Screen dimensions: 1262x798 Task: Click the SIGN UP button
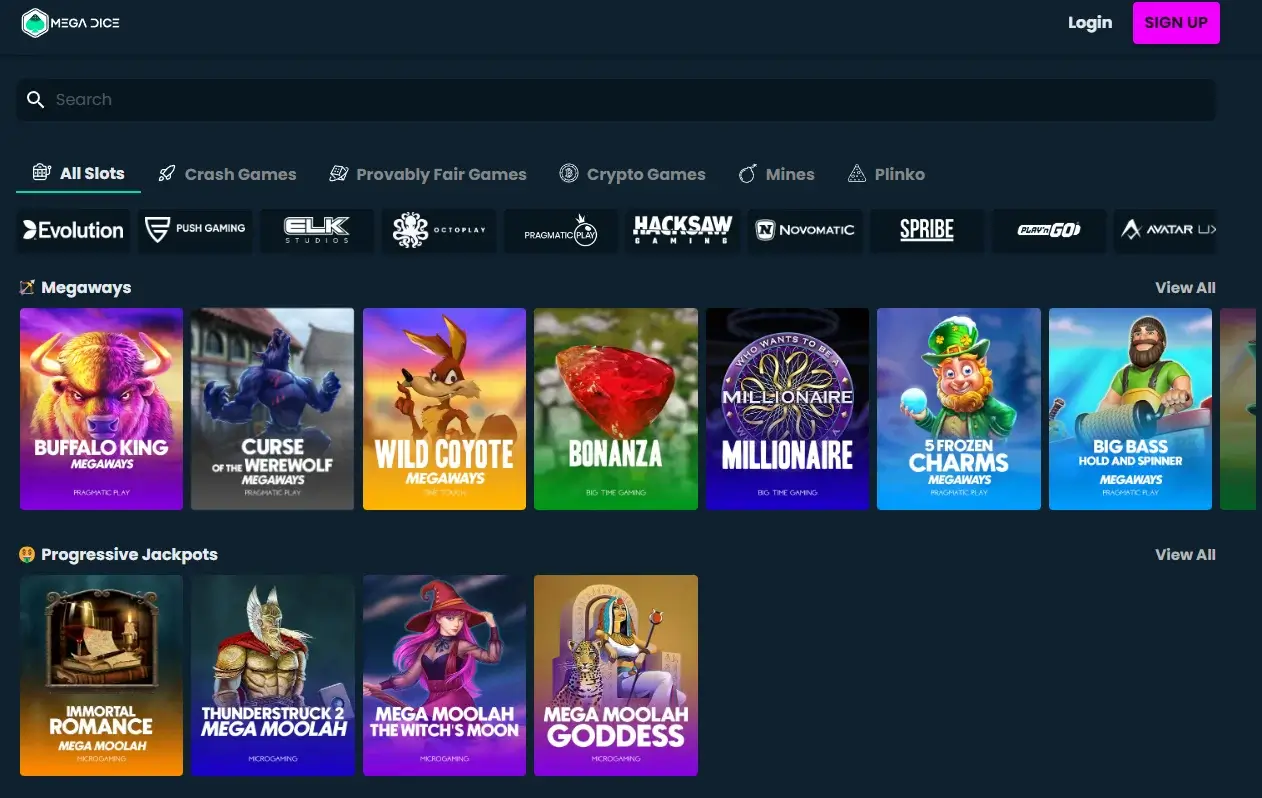pyautogui.click(x=1176, y=23)
